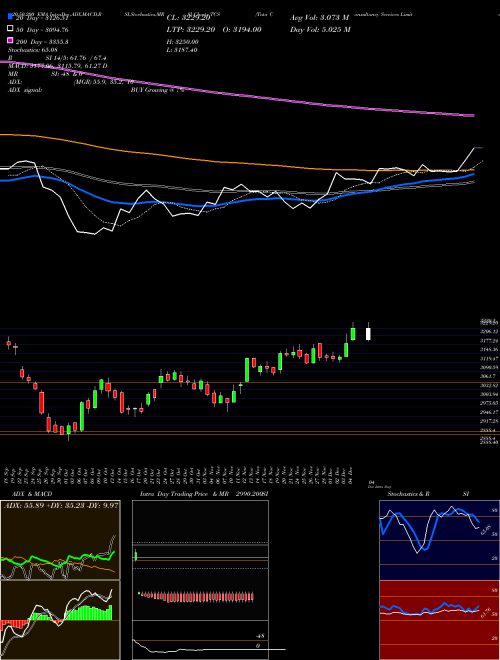Select the 200 Day = 3335.3 label
Image resolution: width=500 pixels, height=660 pixels.
tap(42, 42)
